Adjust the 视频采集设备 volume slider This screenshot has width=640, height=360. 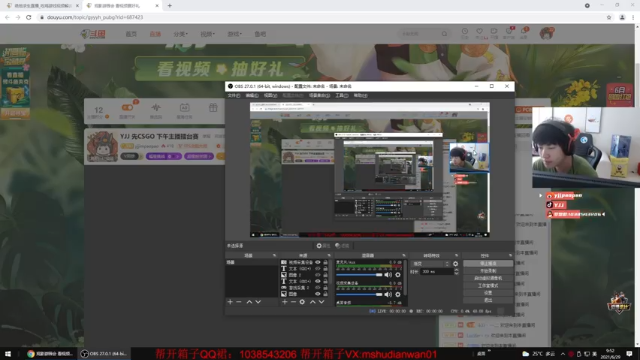[x=359, y=294]
